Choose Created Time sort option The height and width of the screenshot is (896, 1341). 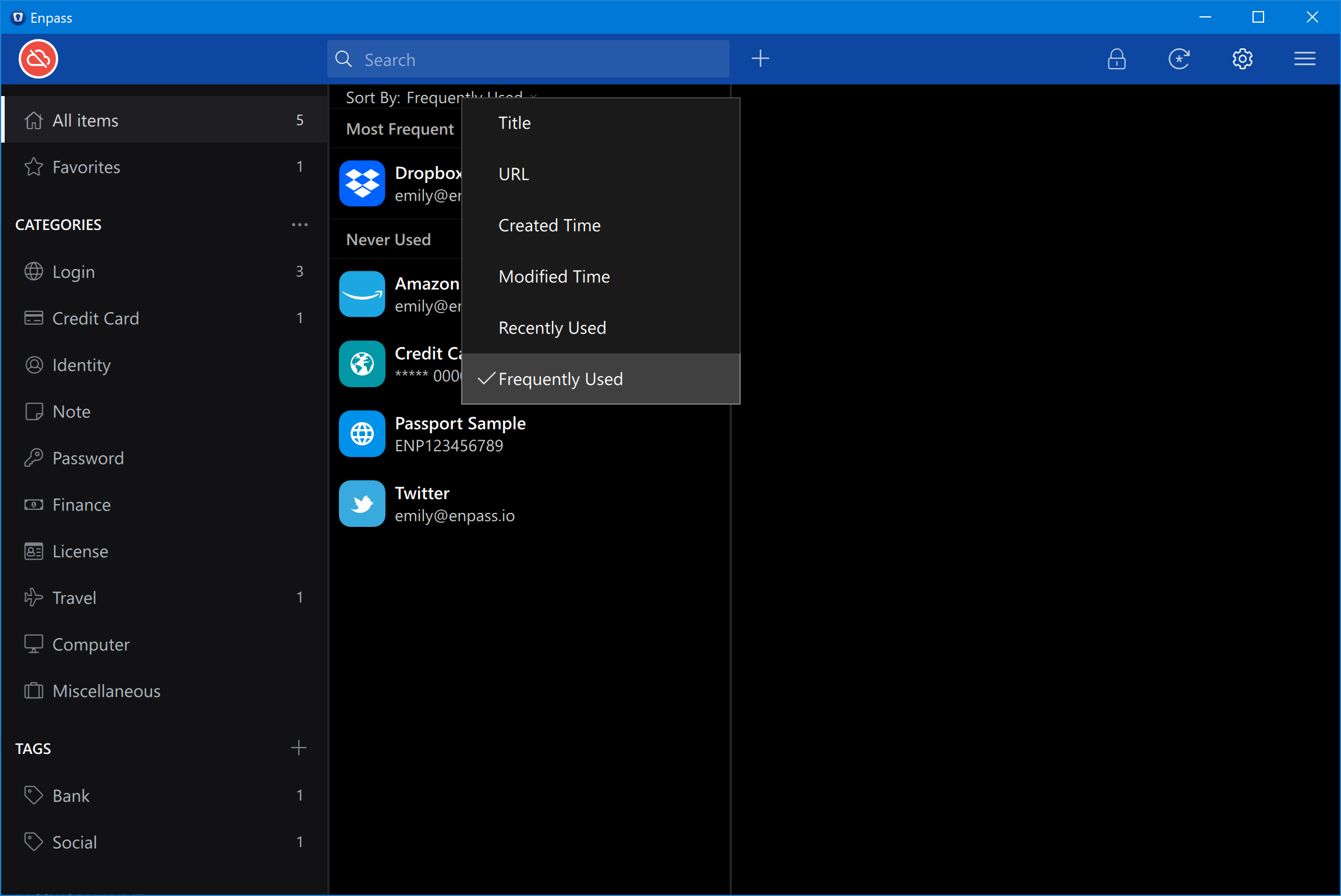click(x=601, y=225)
